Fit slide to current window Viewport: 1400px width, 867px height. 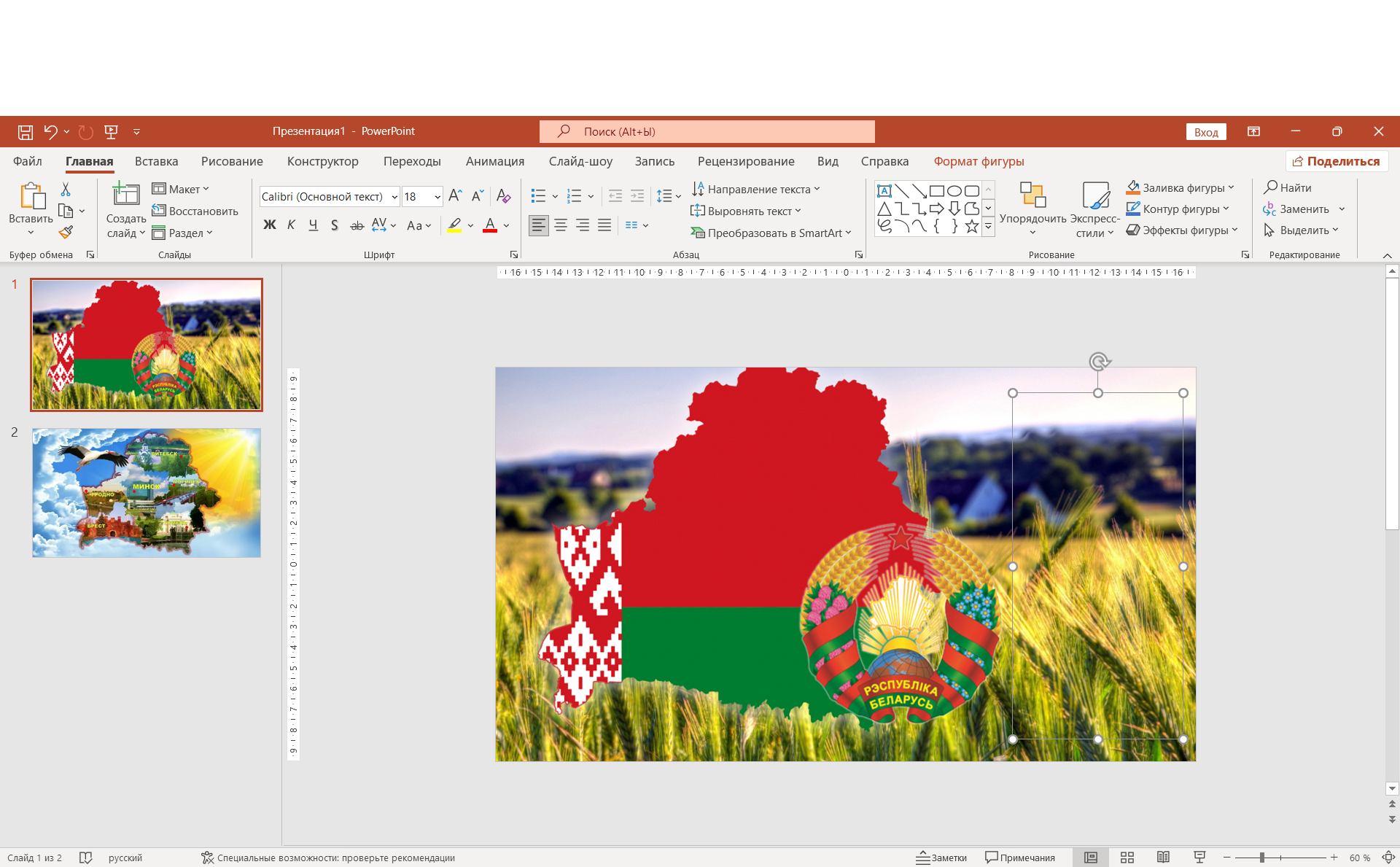pos(1389,858)
